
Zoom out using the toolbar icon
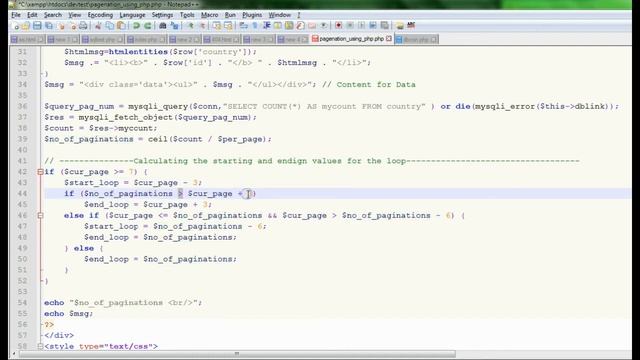pos(202,26)
